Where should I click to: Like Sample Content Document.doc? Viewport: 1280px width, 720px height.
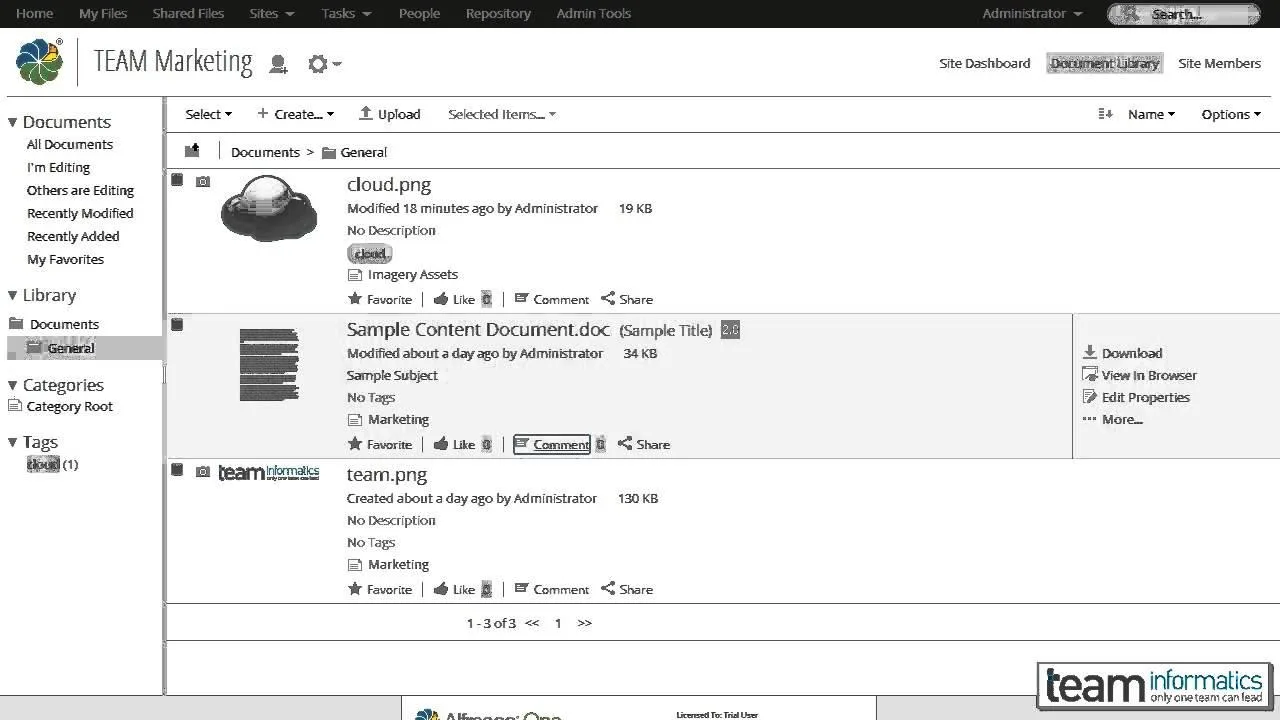[454, 444]
